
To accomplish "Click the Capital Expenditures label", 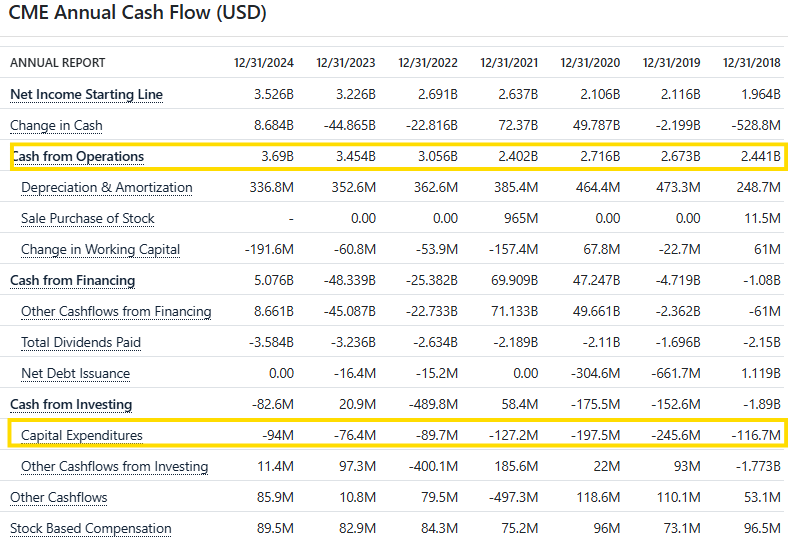I will pos(82,436).
